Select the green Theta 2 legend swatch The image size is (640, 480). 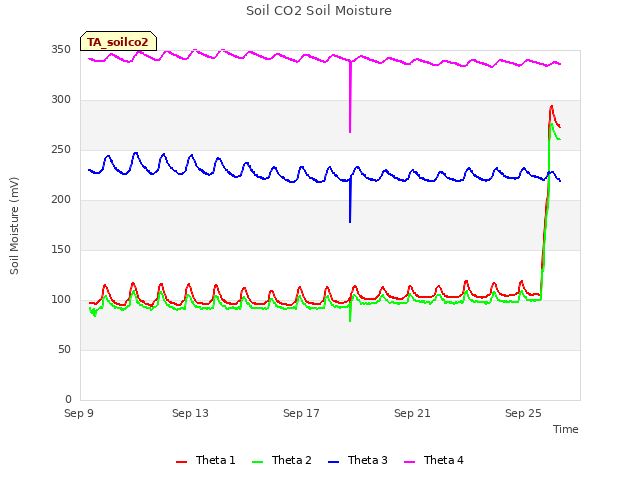pyautogui.click(x=258, y=462)
